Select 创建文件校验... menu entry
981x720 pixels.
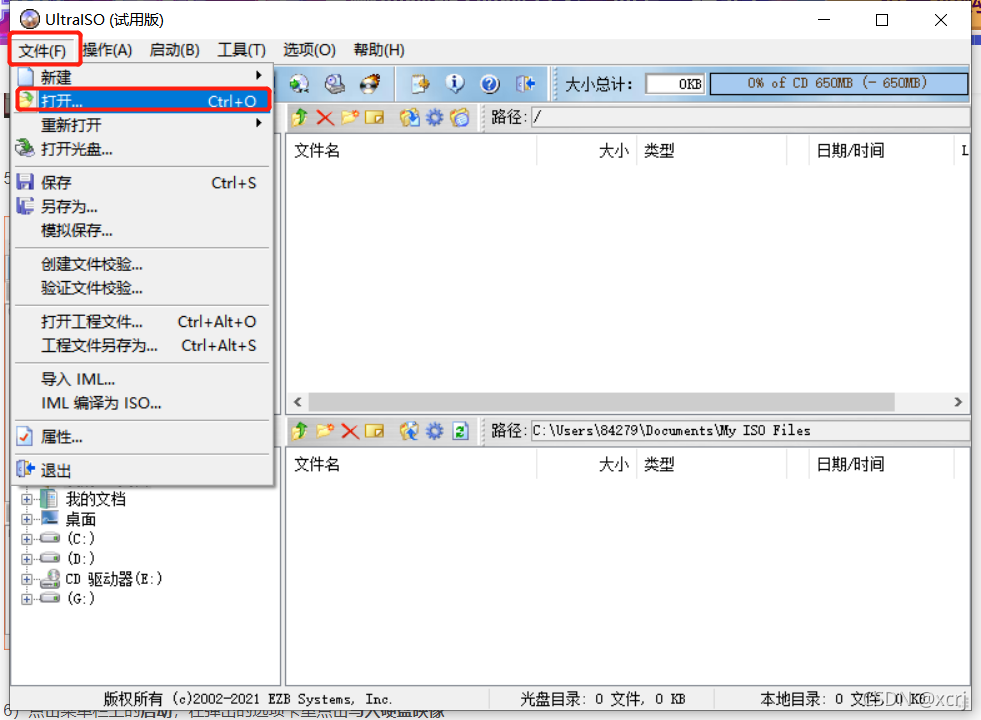coord(143,264)
